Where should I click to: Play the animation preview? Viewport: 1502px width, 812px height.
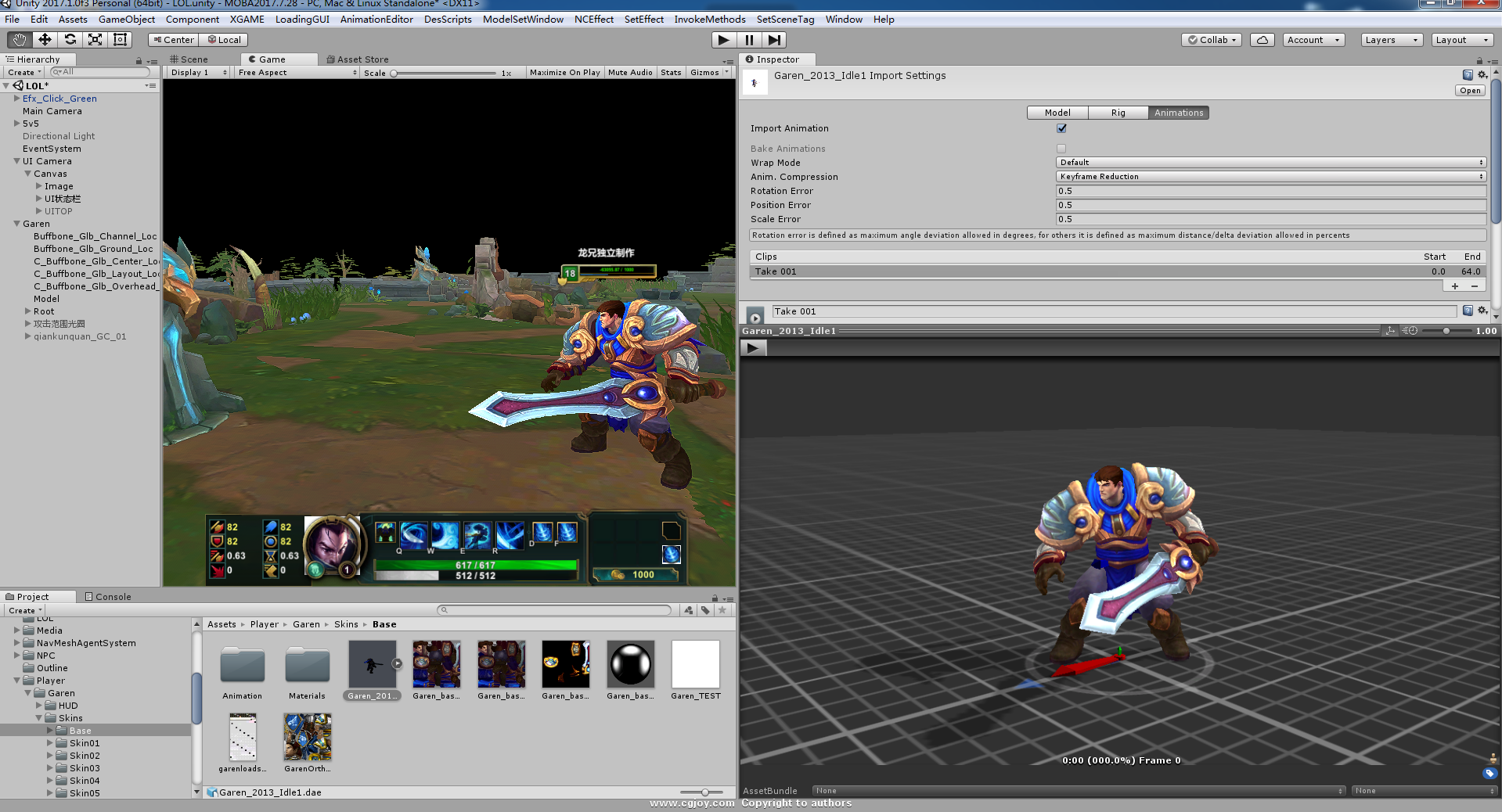tap(753, 348)
